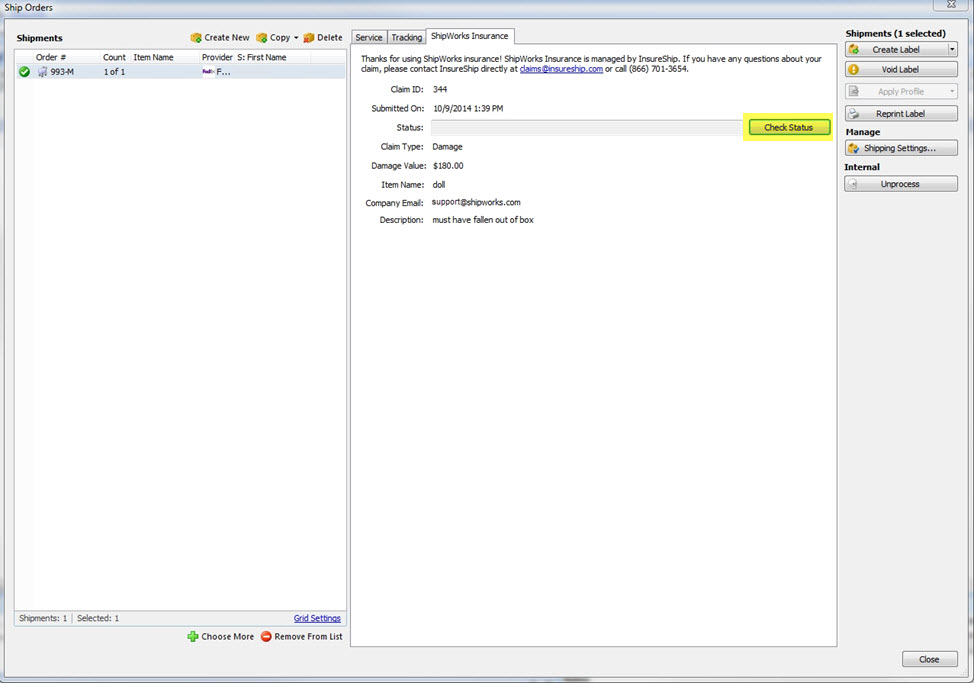
Task: Click the Void Label button text
Action: (900, 70)
